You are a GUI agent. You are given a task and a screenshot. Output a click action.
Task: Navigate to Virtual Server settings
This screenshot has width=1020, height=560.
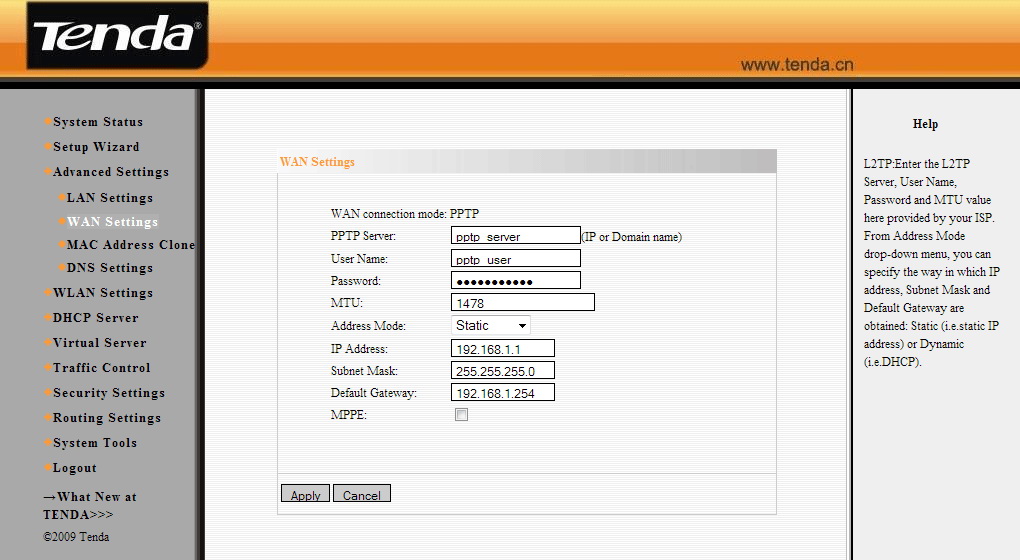coord(99,343)
